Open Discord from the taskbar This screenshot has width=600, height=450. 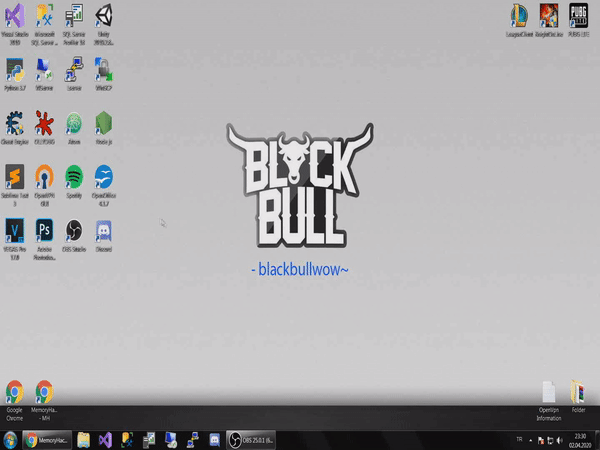tap(215, 440)
